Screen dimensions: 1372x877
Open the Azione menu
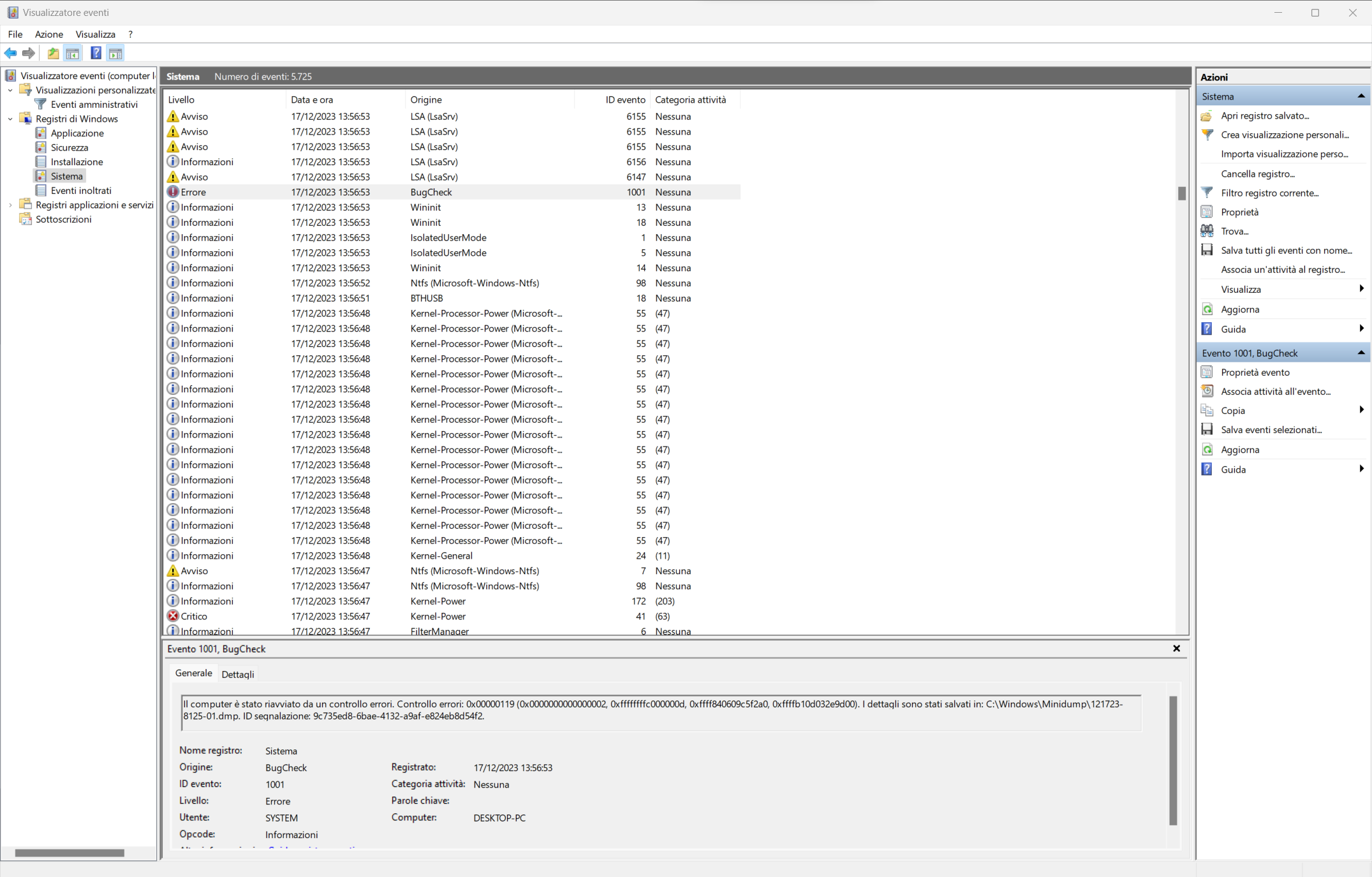[x=48, y=34]
